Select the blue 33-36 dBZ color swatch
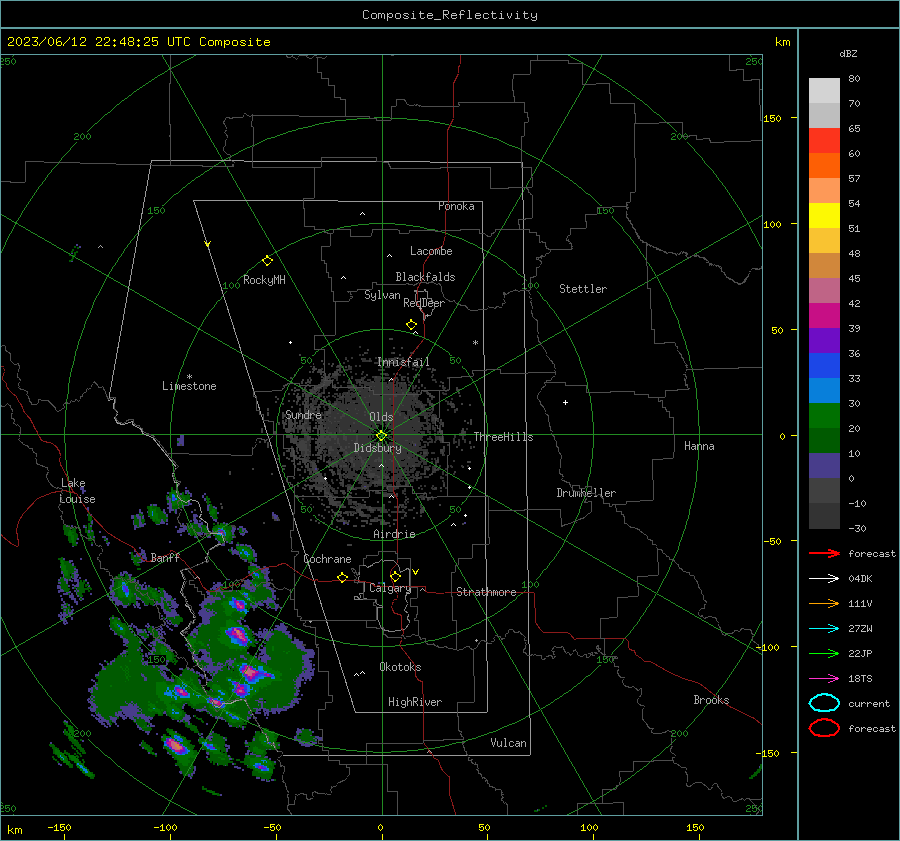This screenshot has width=900, height=841. tap(824, 366)
